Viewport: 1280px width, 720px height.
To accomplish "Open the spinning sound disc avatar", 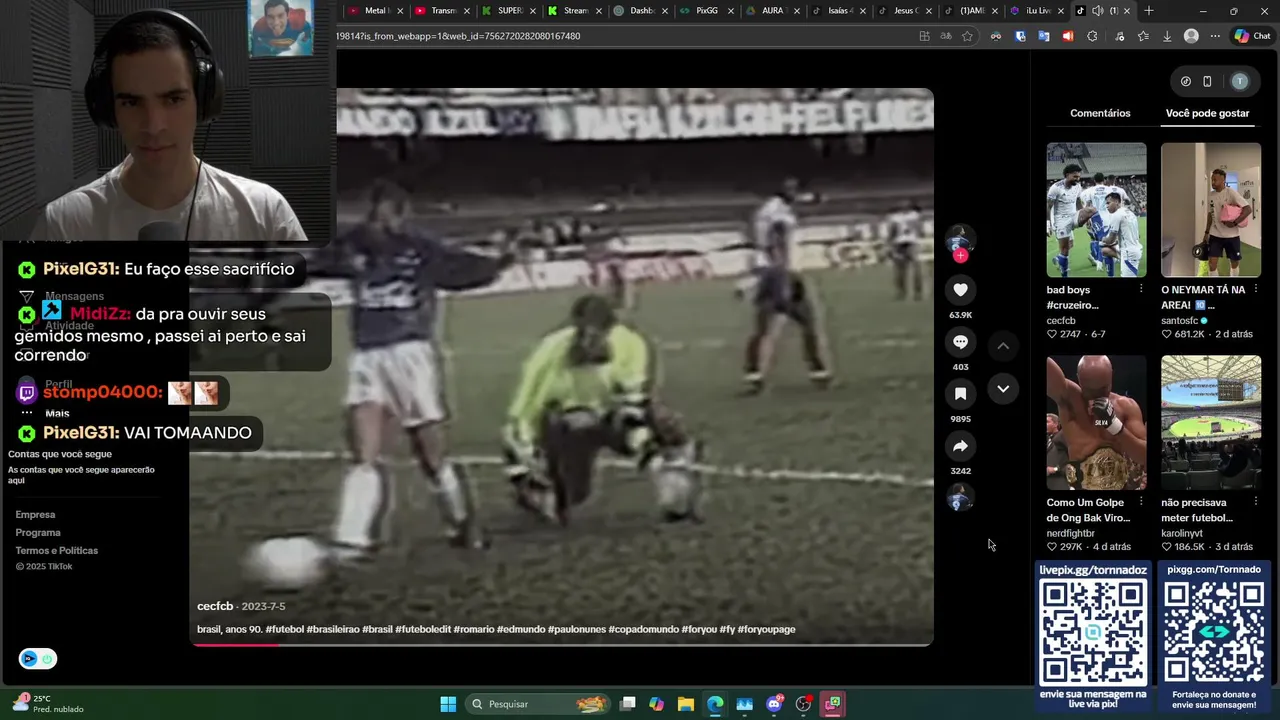I will click(960, 498).
